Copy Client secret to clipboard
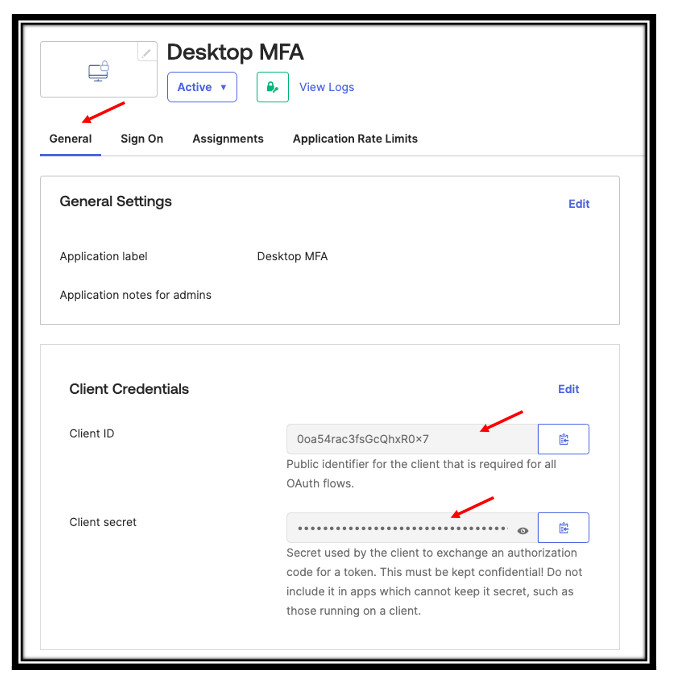 click(x=563, y=528)
